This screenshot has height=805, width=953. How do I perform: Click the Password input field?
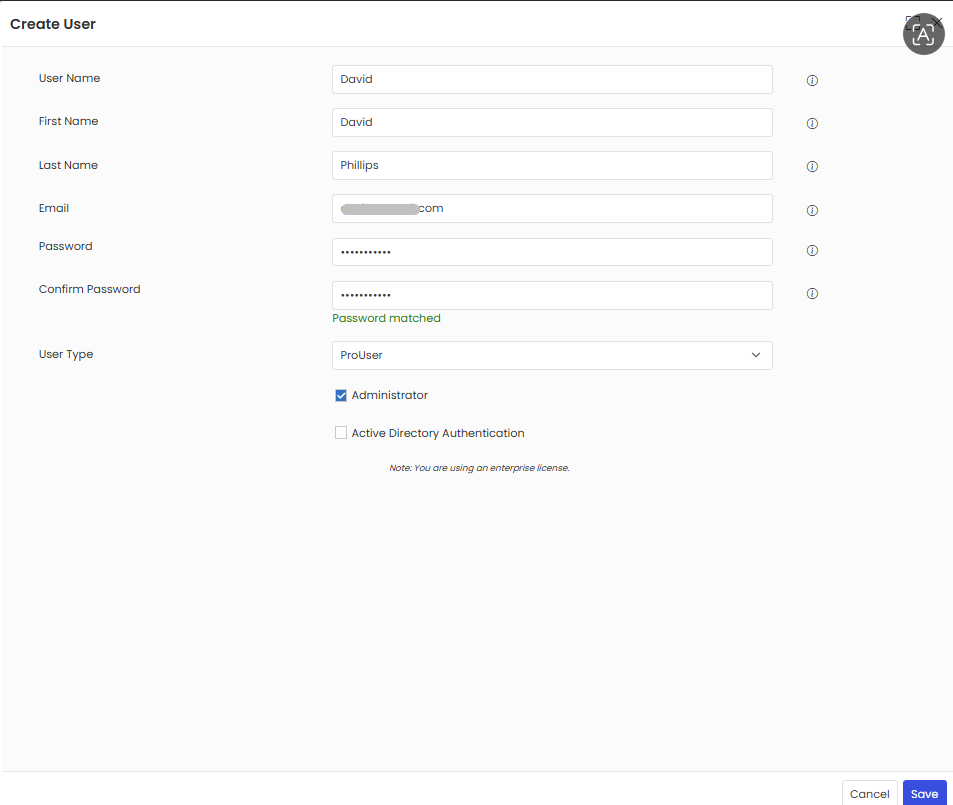pos(552,252)
